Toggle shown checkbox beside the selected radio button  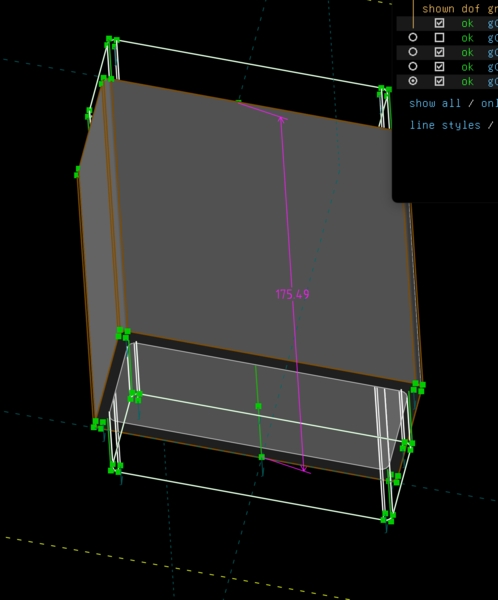pyautogui.click(x=439, y=81)
